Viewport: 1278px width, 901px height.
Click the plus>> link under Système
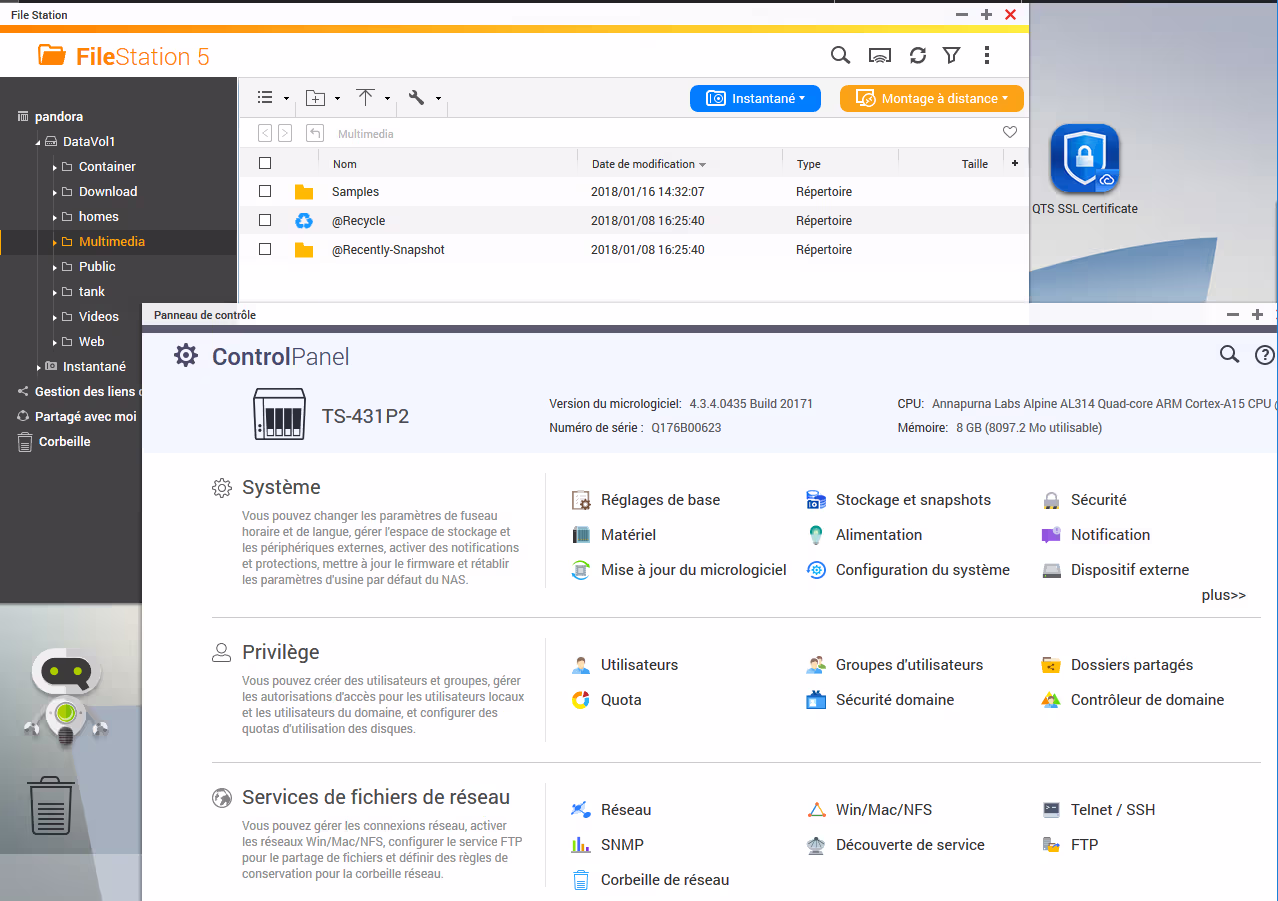point(1223,595)
